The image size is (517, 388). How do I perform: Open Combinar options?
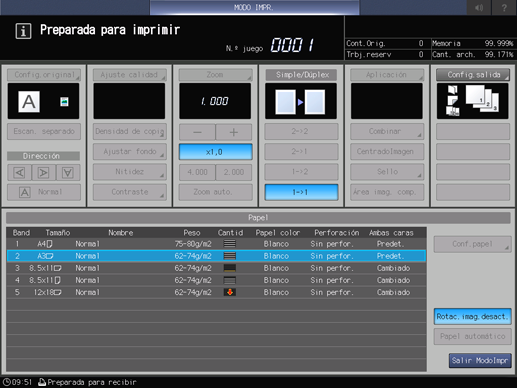[x=387, y=132]
